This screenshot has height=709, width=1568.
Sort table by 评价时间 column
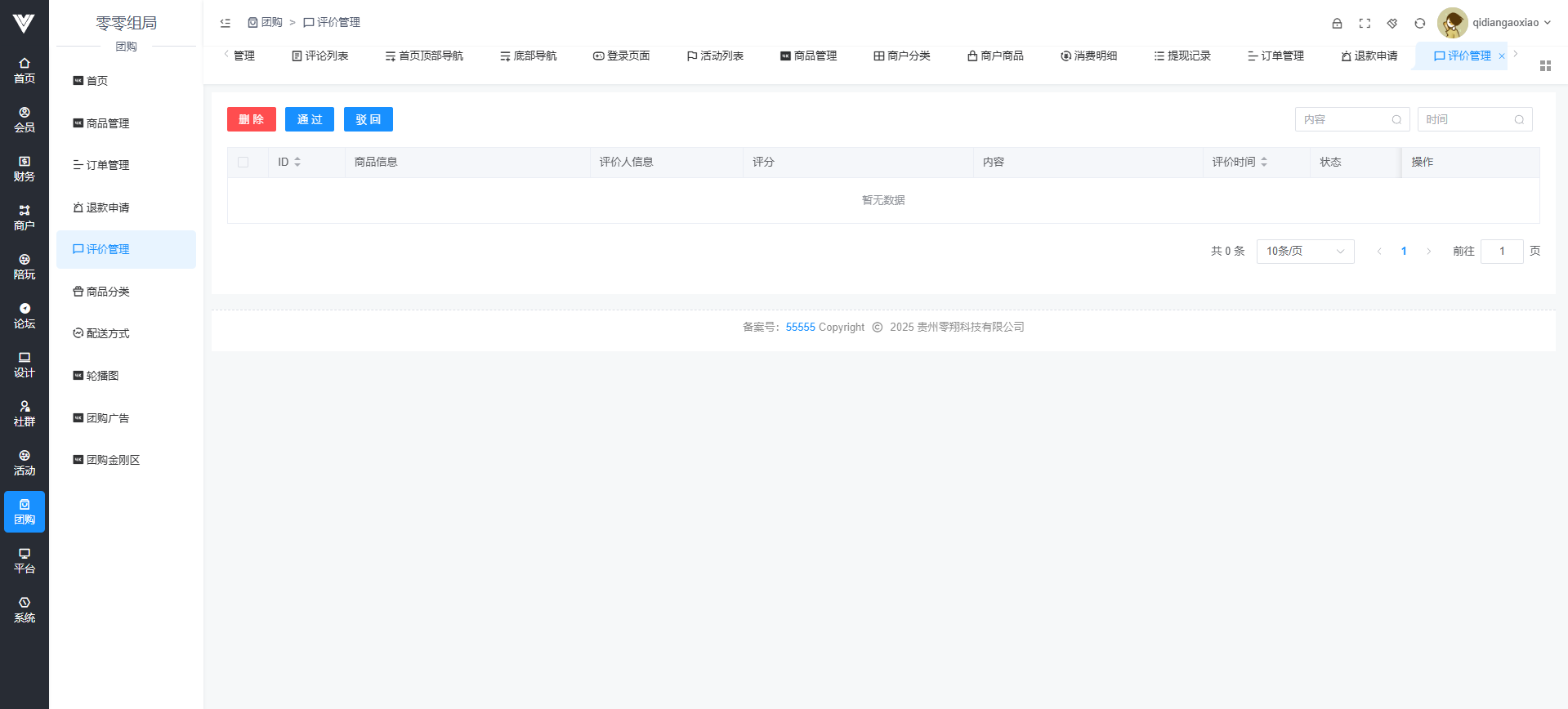point(1263,163)
